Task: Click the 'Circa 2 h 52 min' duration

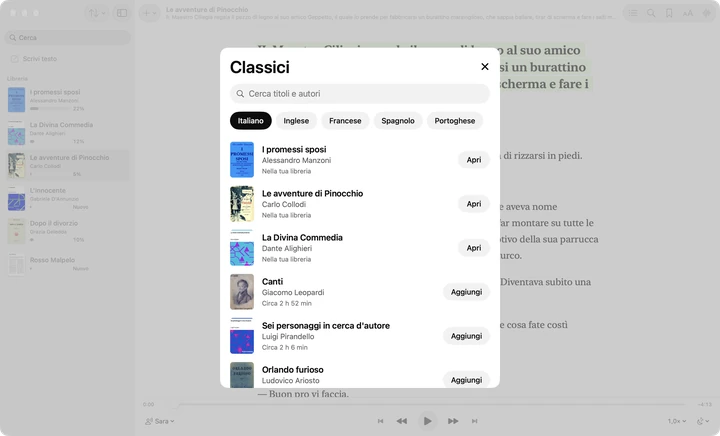Action: point(287,303)
